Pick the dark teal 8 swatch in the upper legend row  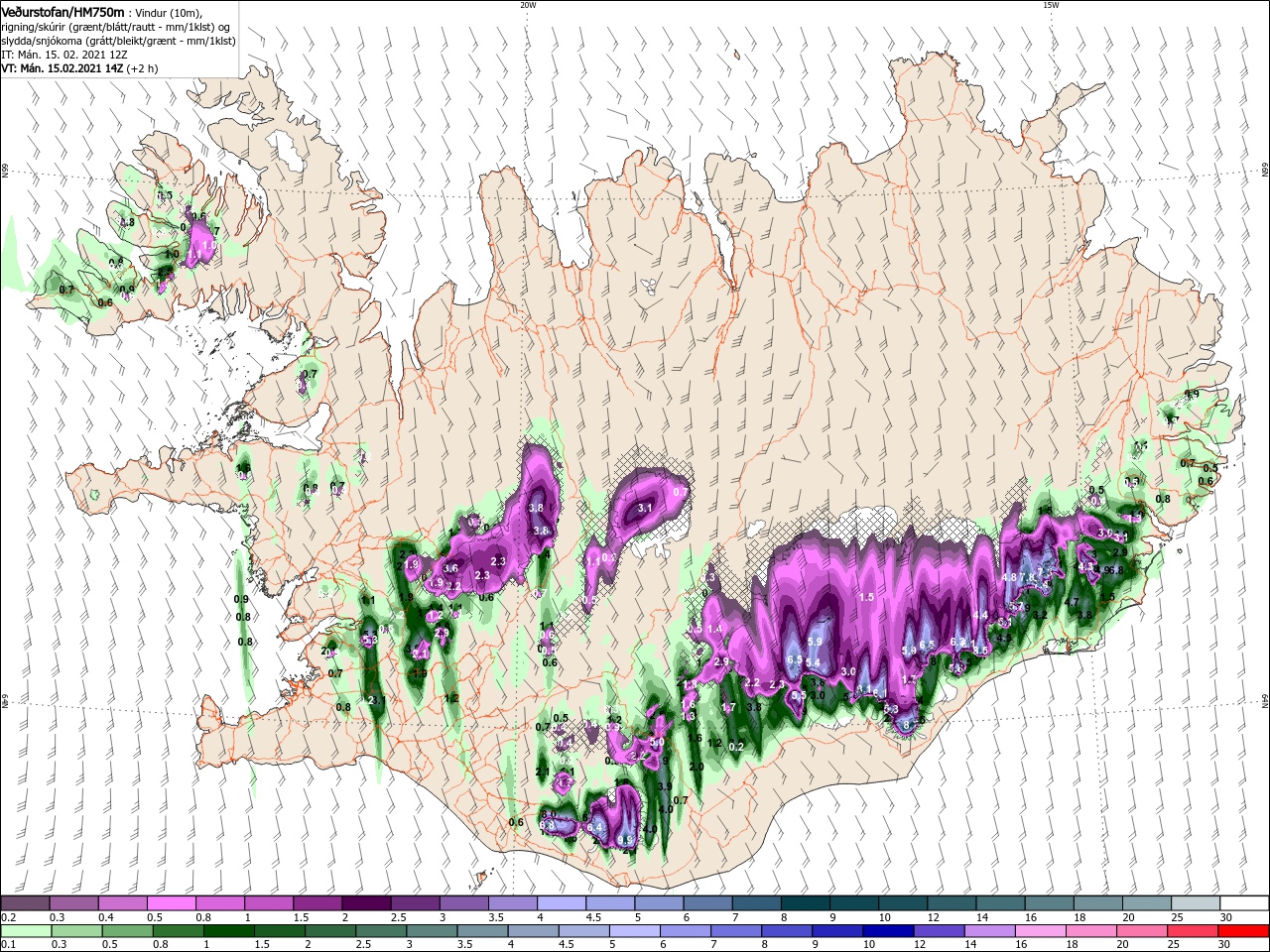805,902
